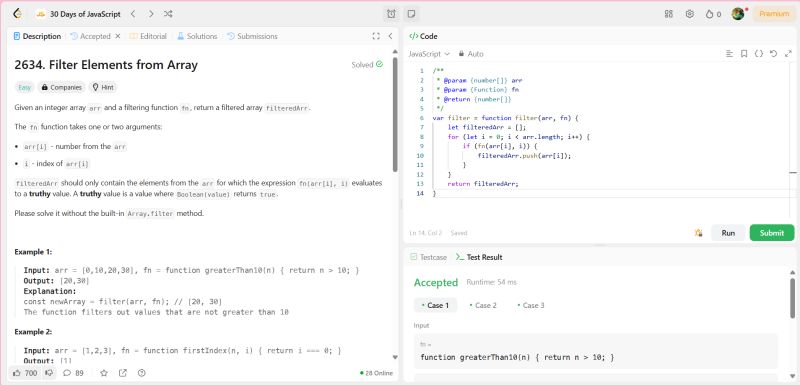This screenshot has width=800, height=385.
Task: Format the code with the format icon
Action: coord(730,54)
